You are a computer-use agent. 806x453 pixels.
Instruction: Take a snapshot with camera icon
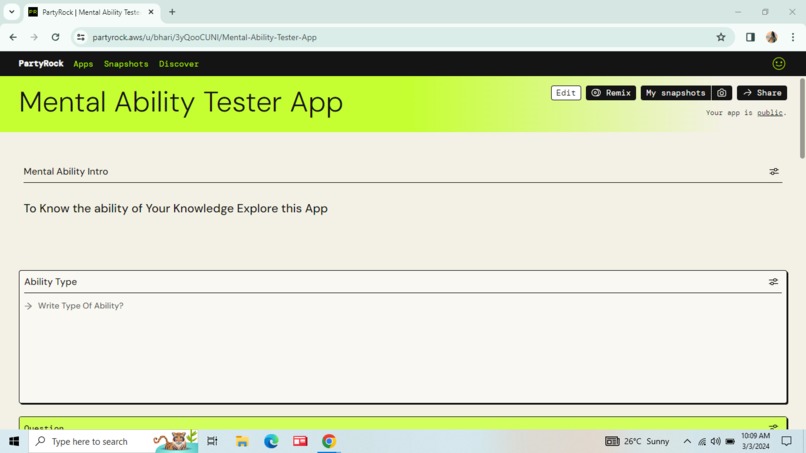[x=722, y=93]
